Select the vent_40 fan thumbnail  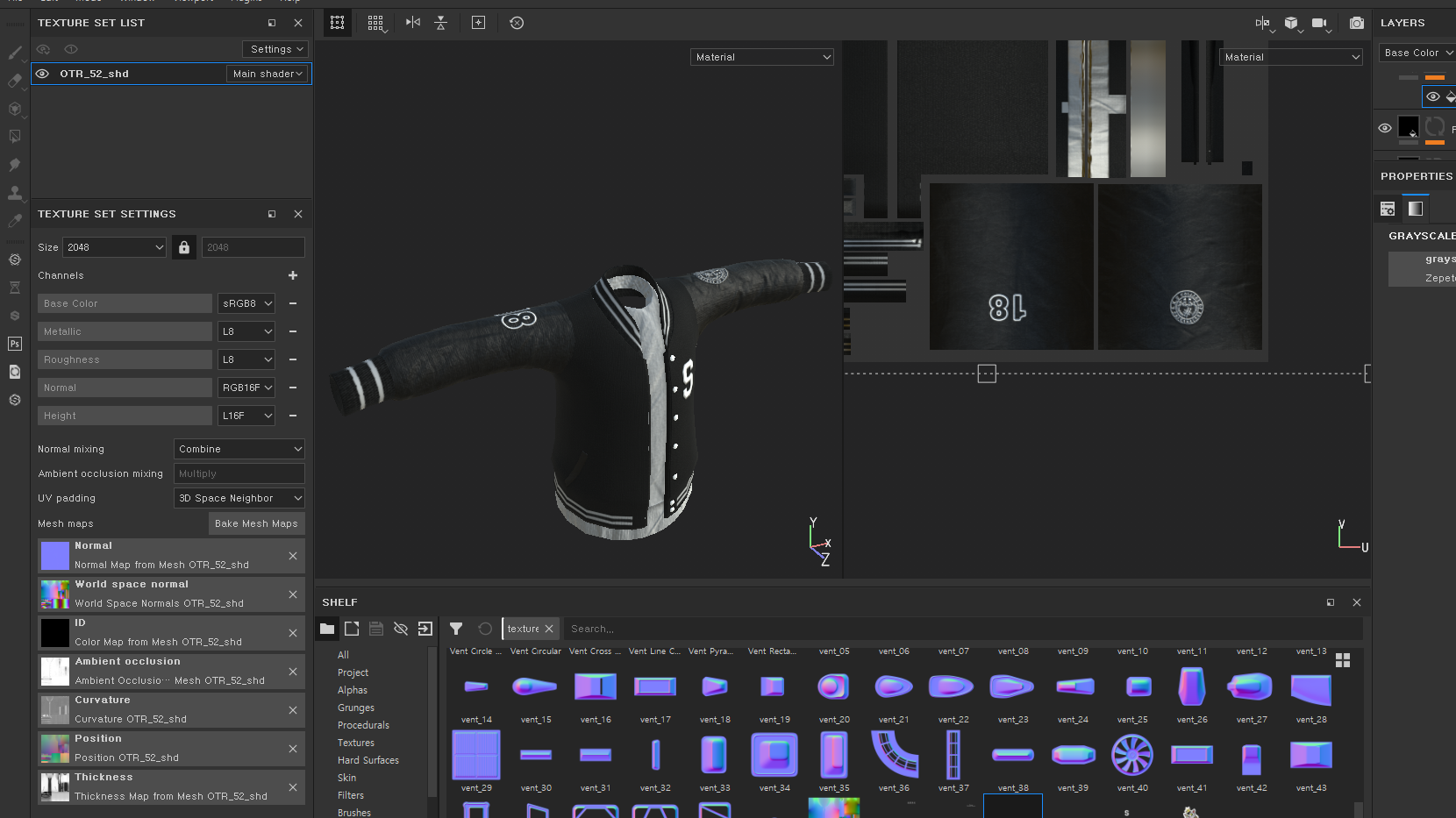click(x=1132, y=754)
